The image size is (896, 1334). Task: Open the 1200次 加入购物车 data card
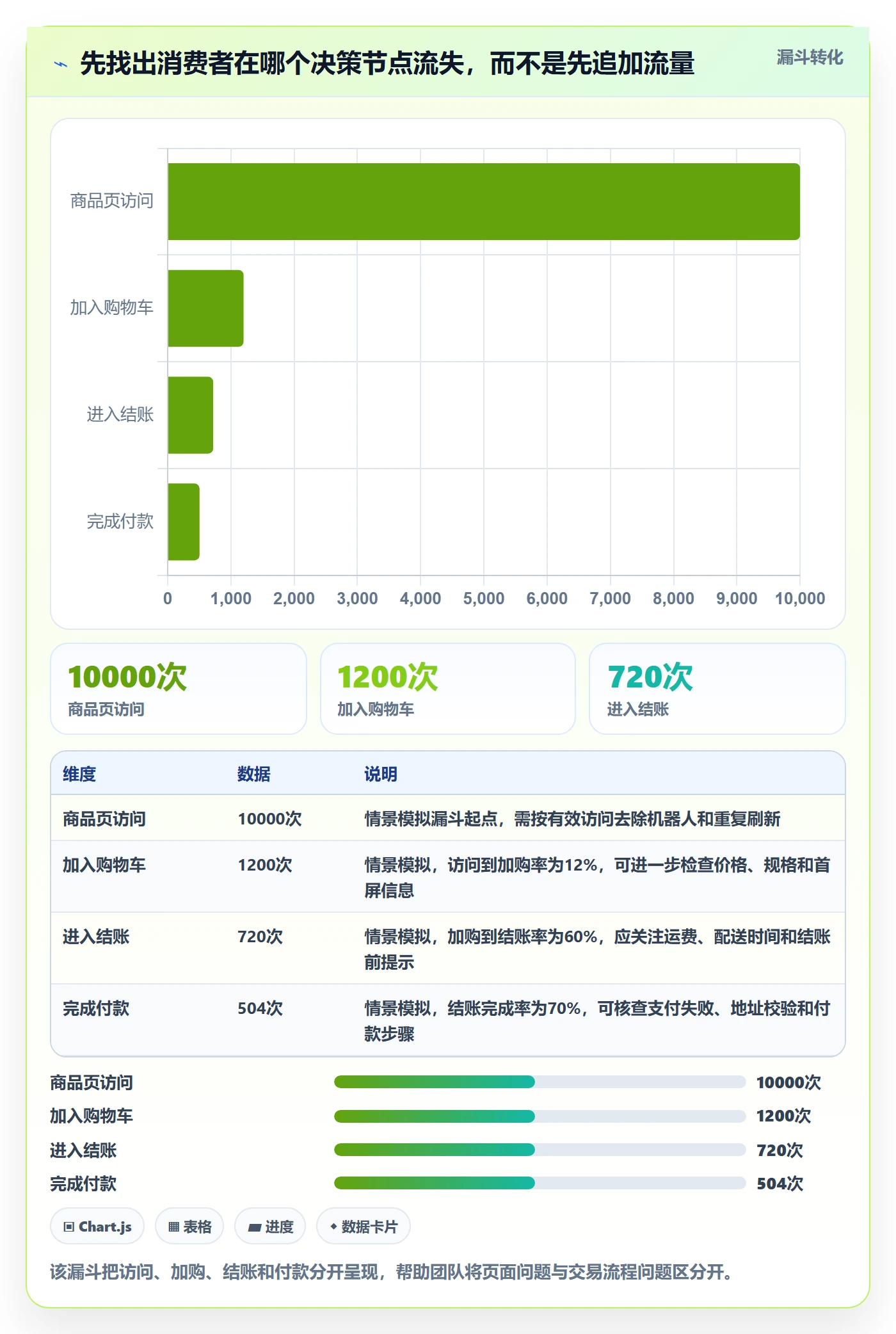click(x=448, y=689)
